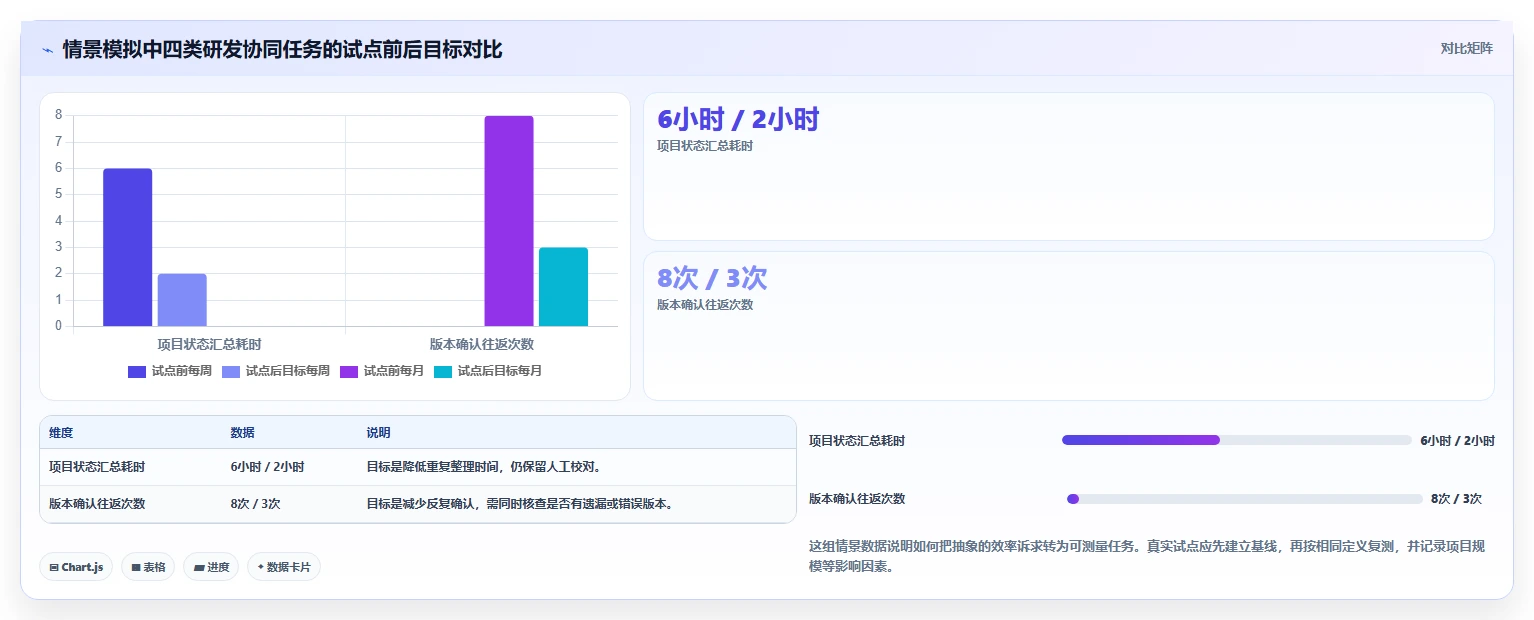This screenshot has height=620, width=1534.
Task: Click the 对比矩阵 label in the header
Action: tap(1466, 48)
